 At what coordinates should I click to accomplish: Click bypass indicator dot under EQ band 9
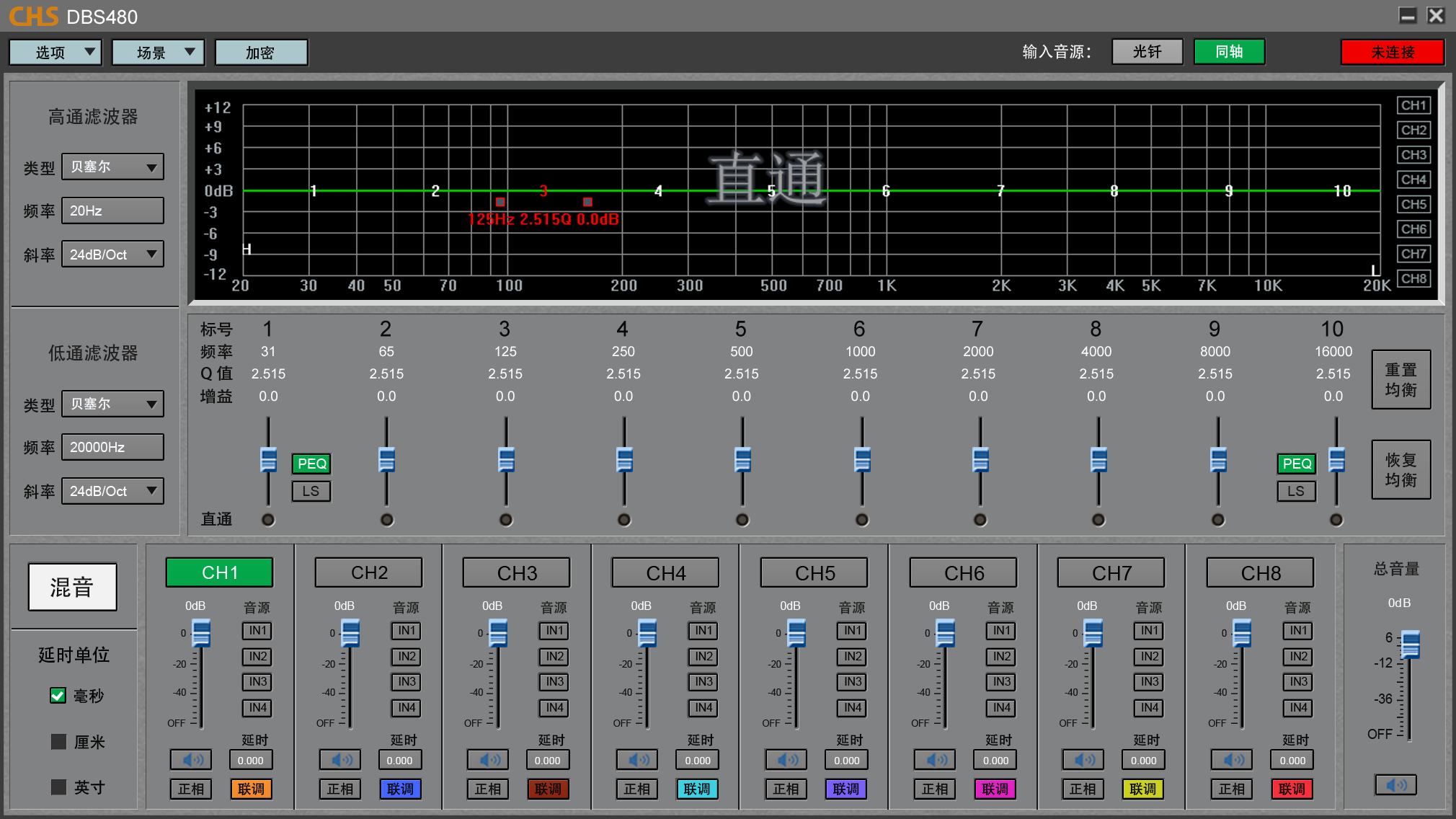pos(1218,520)
